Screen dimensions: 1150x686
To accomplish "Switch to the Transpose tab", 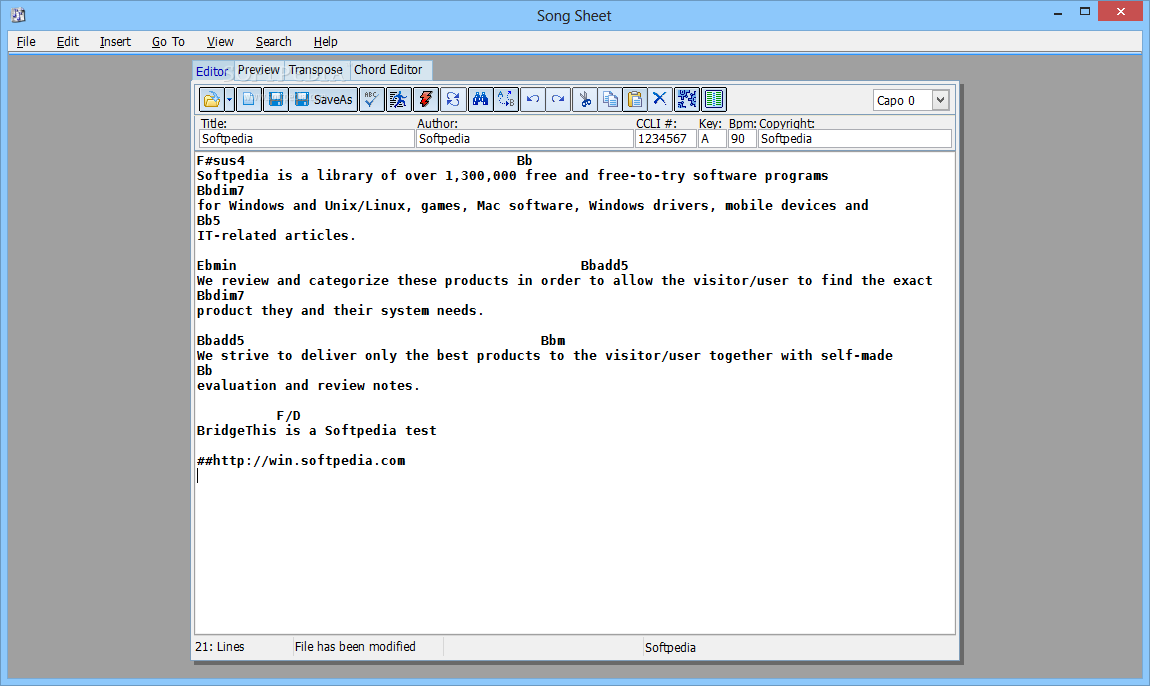I will click(315, 70).
